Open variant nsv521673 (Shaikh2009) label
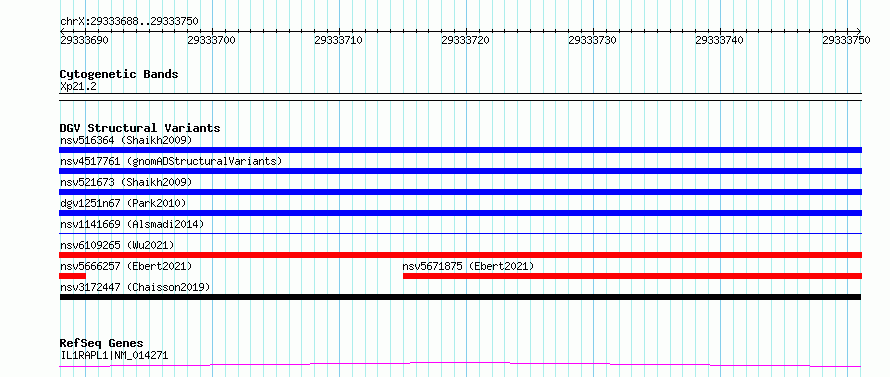890x377 pixels. click(126, 182)
